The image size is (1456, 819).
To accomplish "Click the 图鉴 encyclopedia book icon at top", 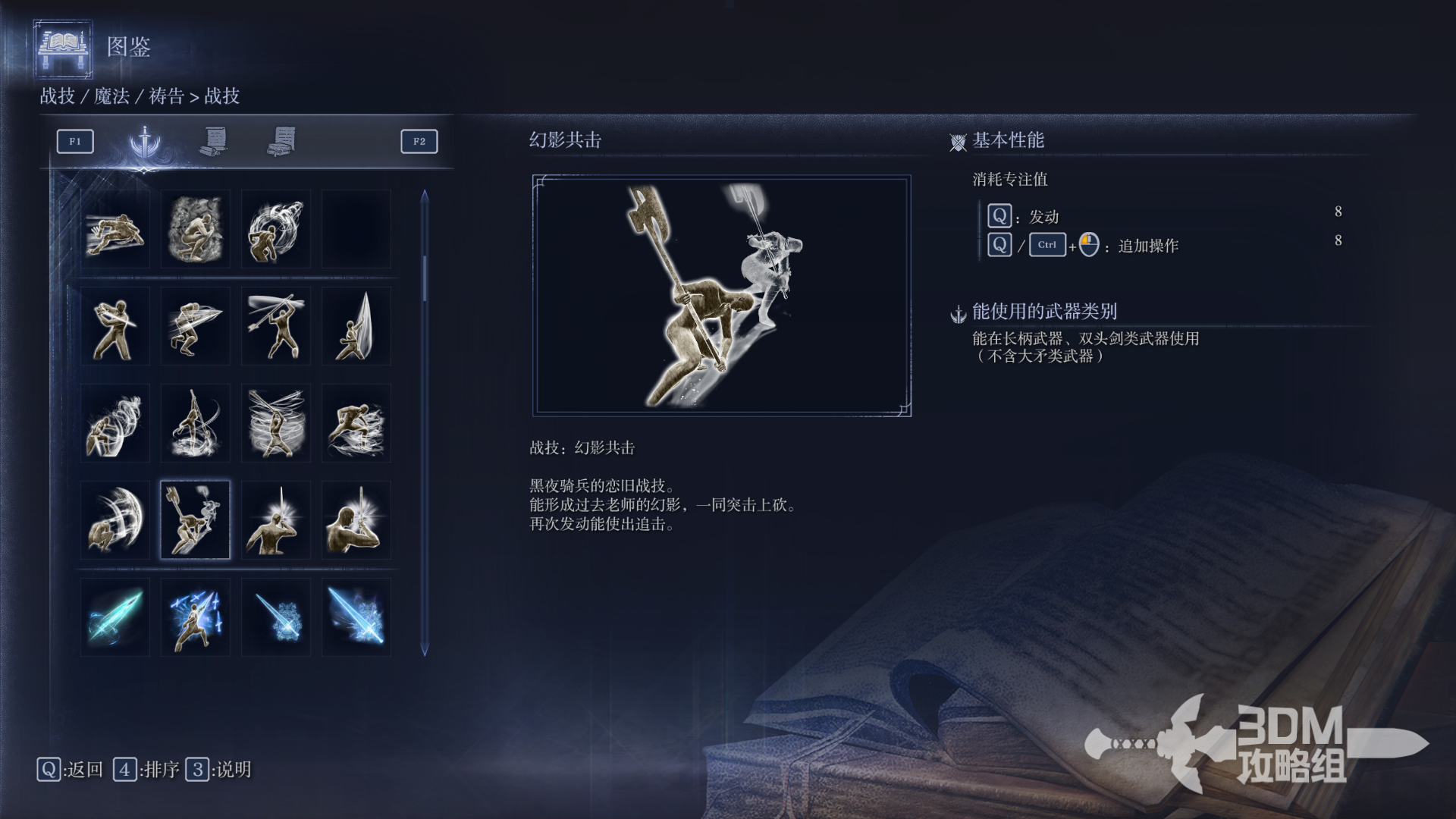I will (x=64, y=48).
